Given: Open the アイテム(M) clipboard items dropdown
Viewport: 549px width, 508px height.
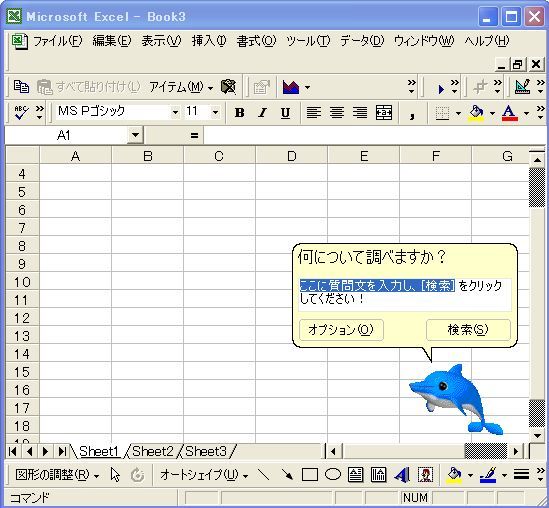Looking at the screenshot, I should [x=181, y=87].
